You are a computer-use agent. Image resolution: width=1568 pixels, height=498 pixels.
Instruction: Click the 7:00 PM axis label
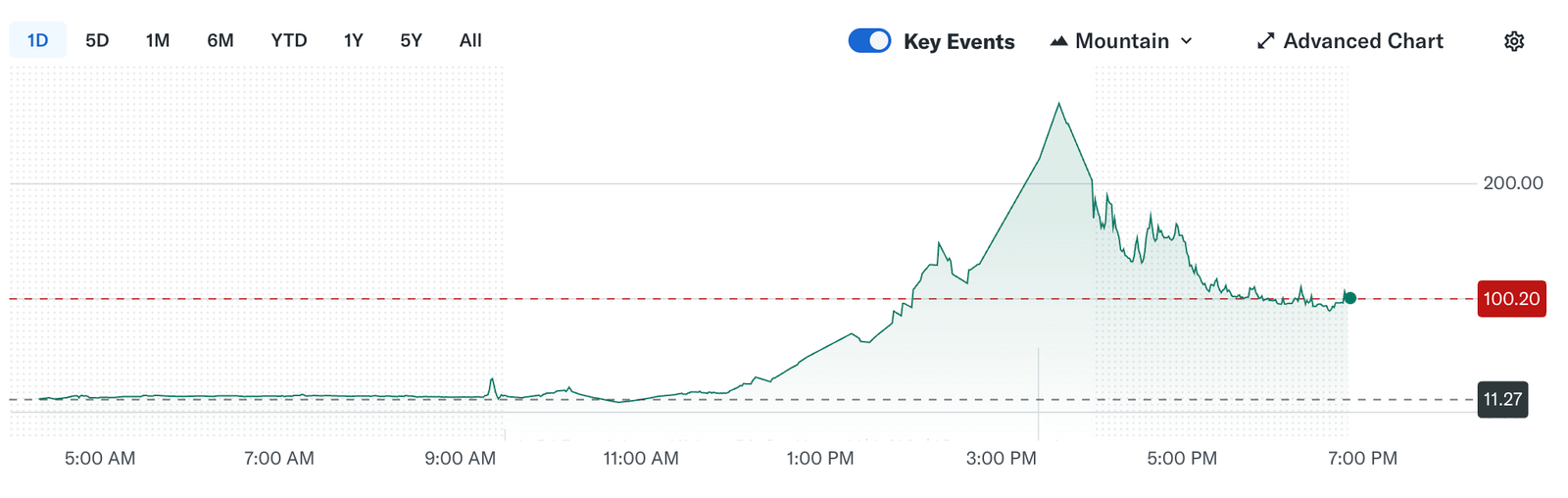coord(1362,458)
